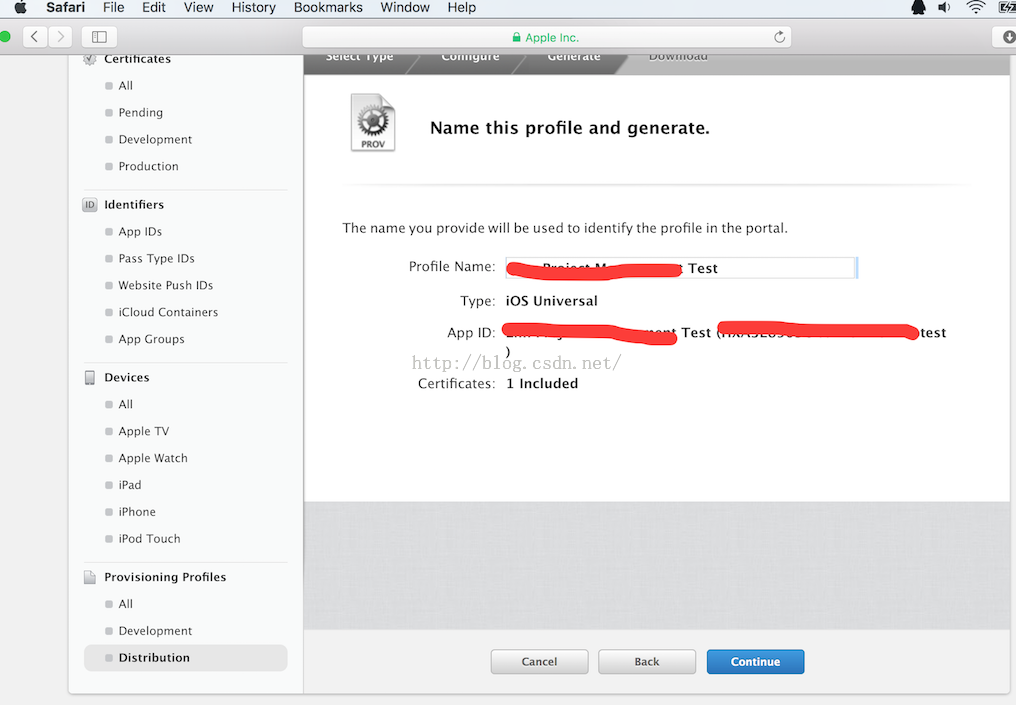Click Safari address bar showing Apple Inc.

(x=546, y=37)
